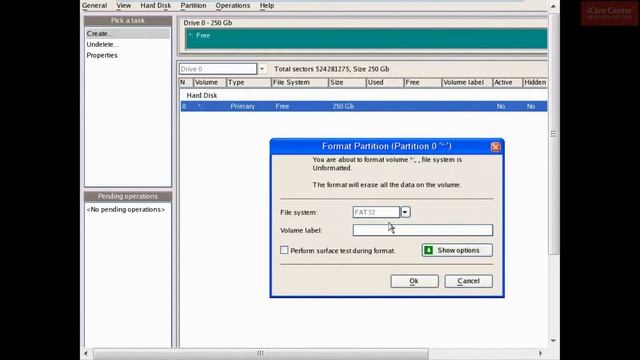
Task: Open the General menu
Action: [x=94, y=5]
